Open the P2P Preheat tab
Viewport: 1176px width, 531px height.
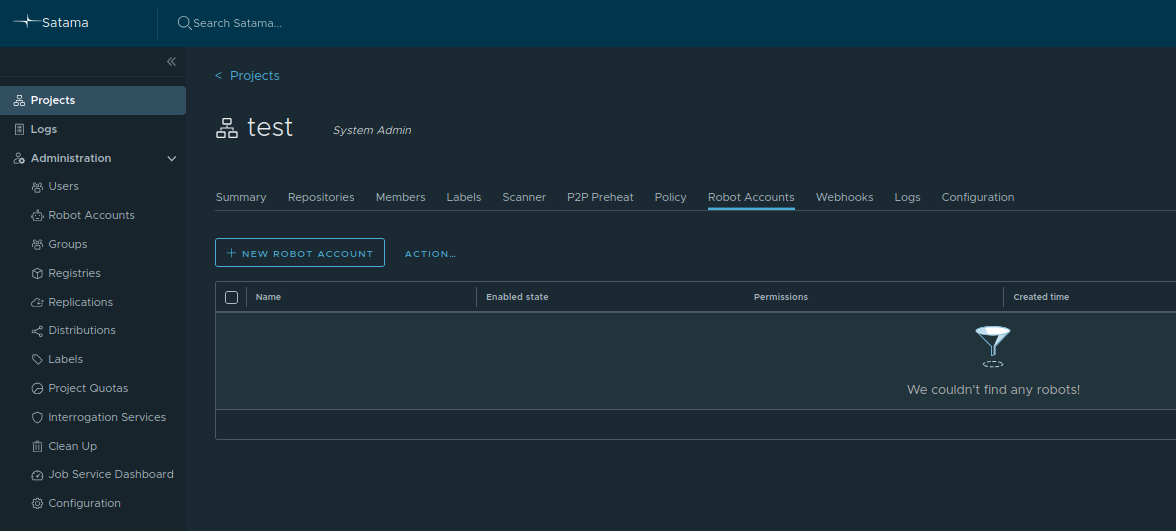click(x=600, y=197)
